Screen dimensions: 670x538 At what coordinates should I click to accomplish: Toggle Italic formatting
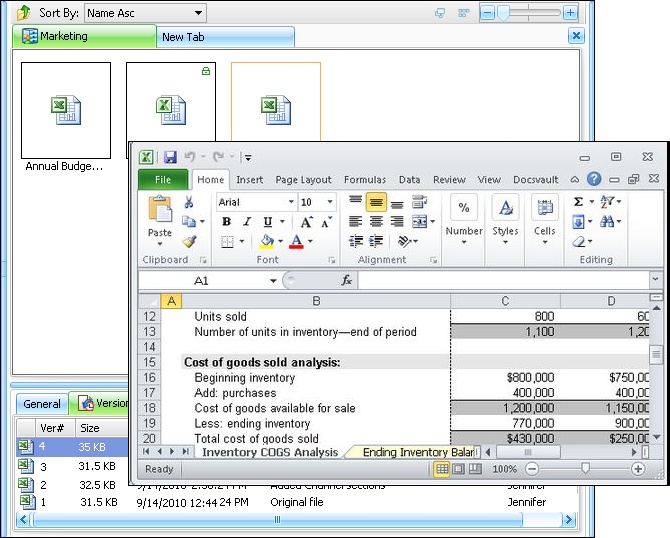coord(247,222)
